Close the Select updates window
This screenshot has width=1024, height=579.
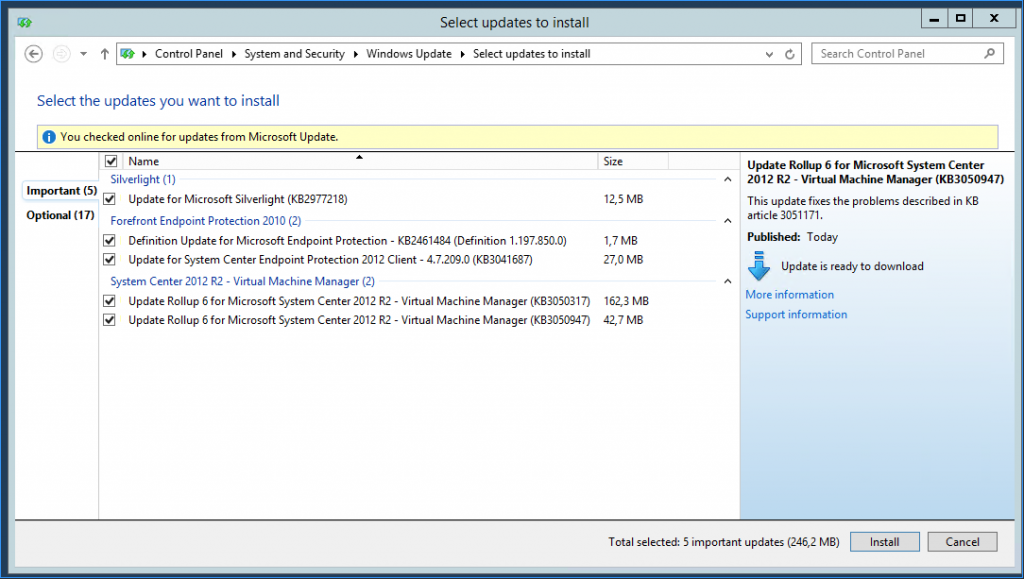[994, 19]
